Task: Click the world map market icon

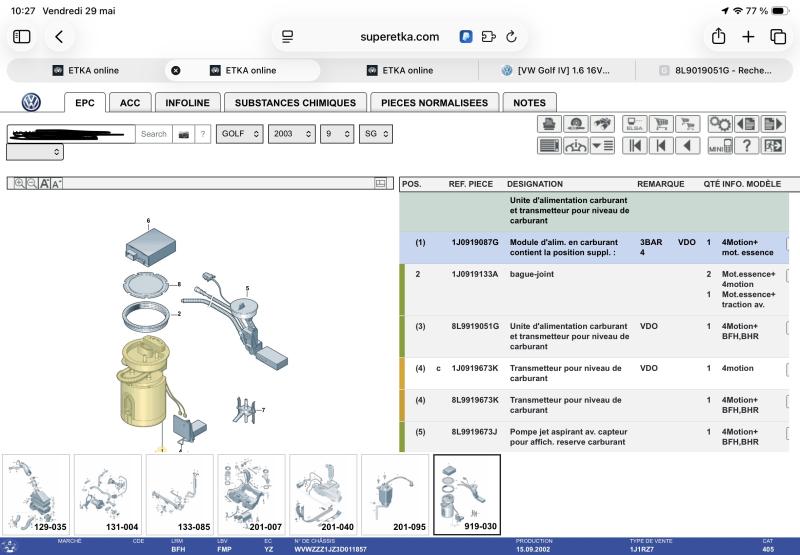Action: click(x=602, y=124)
